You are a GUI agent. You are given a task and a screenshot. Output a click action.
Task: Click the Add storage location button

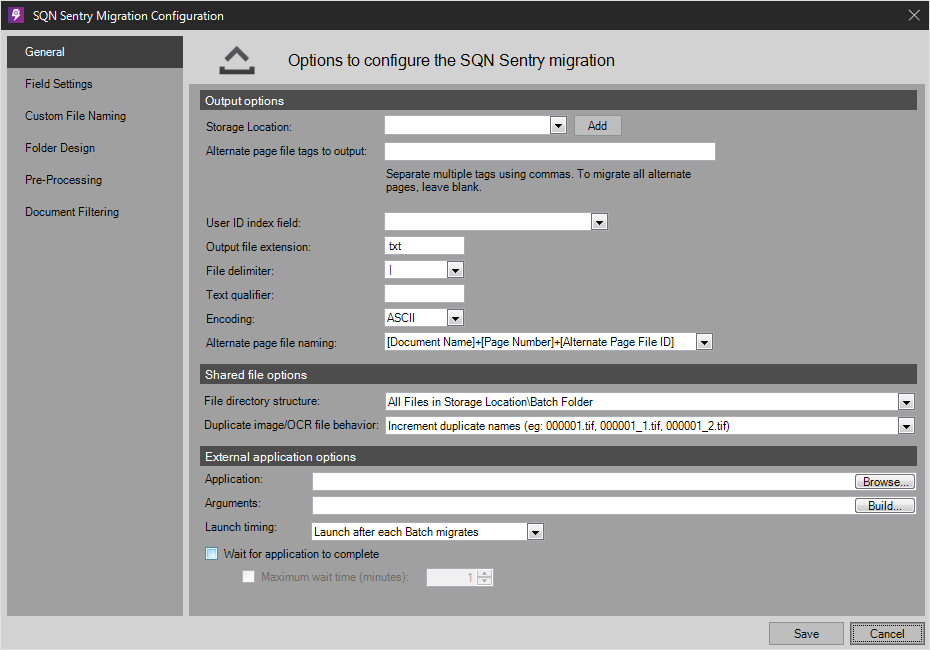597,126
